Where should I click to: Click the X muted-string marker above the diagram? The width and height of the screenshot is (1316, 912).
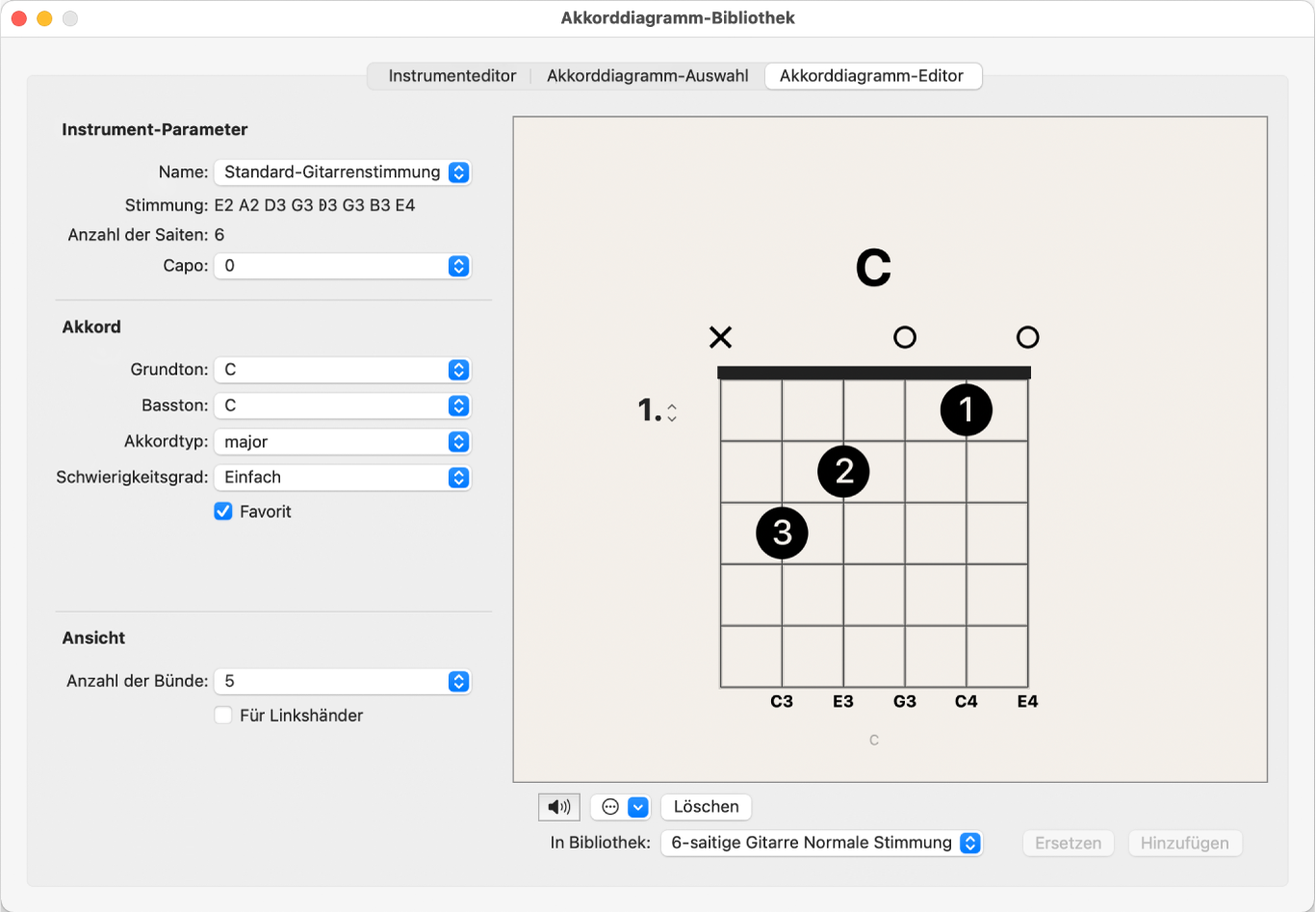click(720, 338)
